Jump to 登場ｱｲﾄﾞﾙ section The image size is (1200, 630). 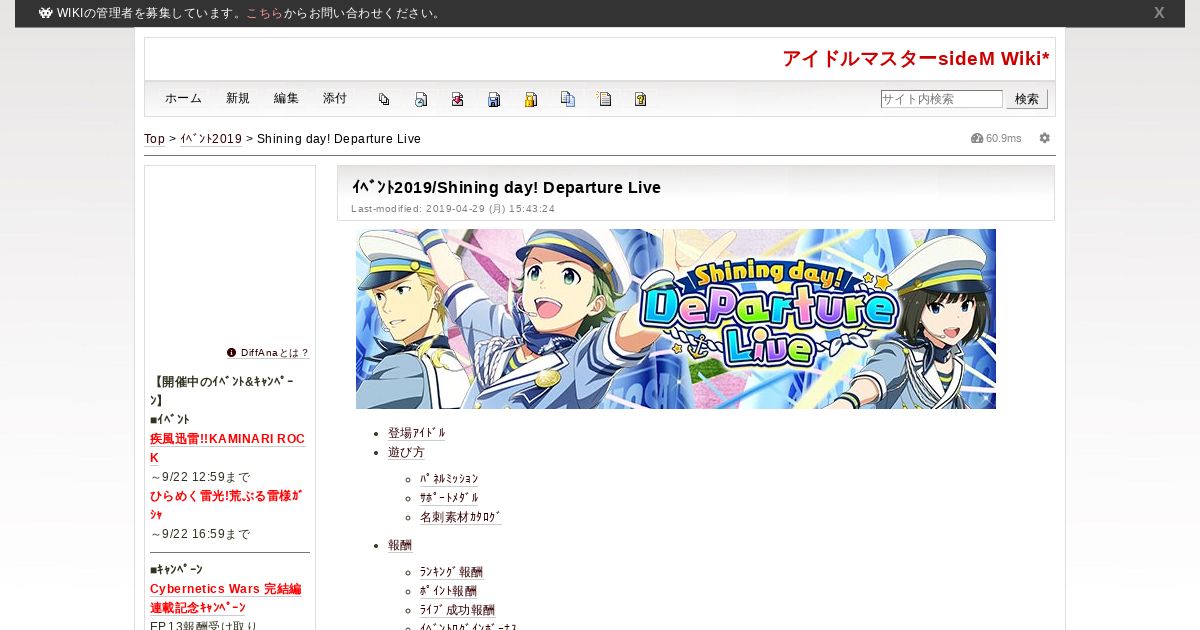[x=417, y=433]
